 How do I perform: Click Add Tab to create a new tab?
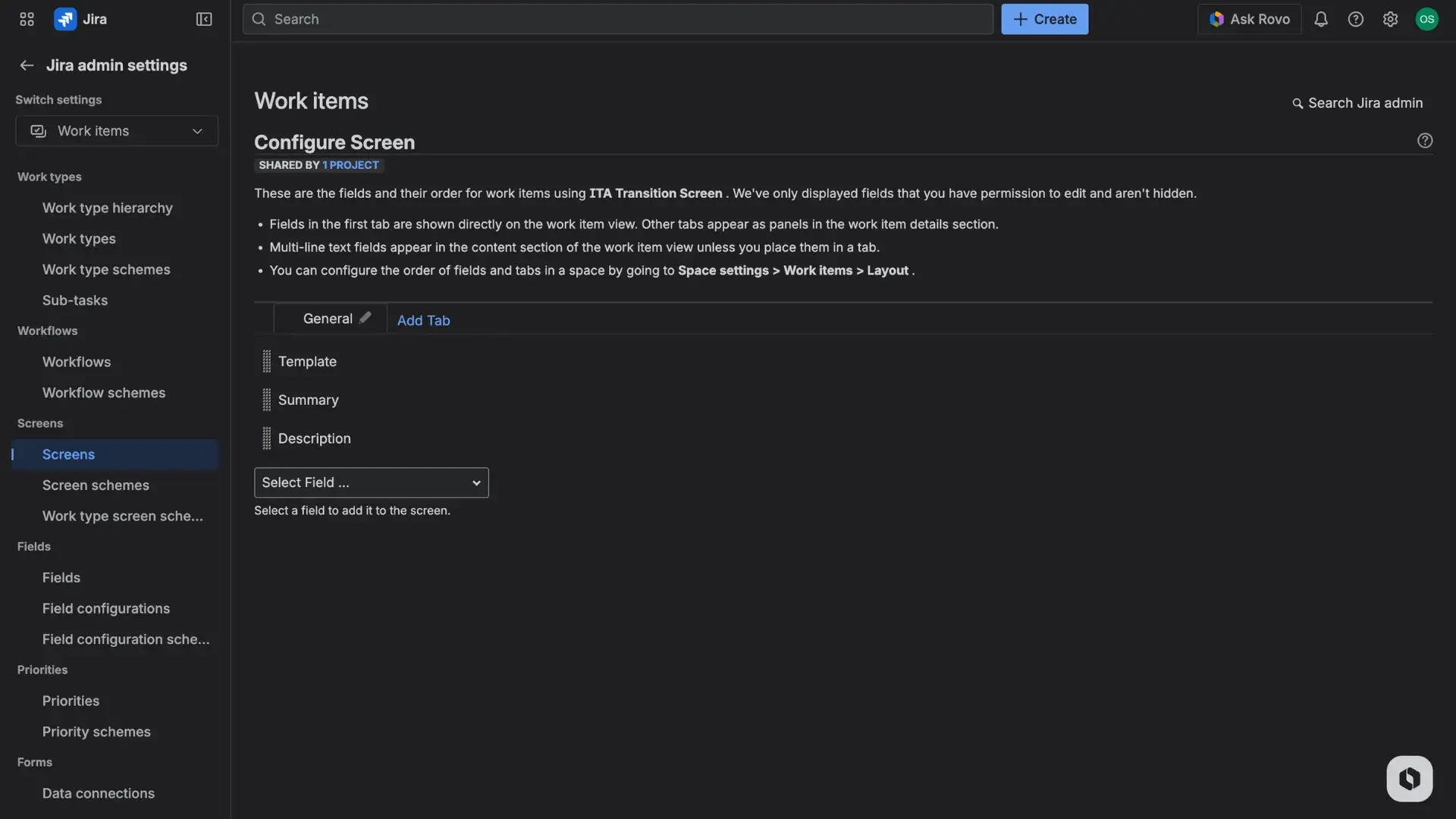pos(423,320)
